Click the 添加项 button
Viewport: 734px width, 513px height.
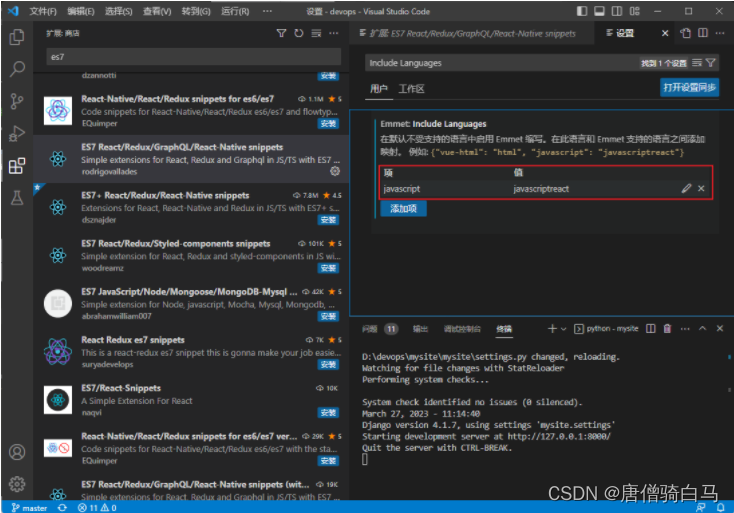point(403,208)
